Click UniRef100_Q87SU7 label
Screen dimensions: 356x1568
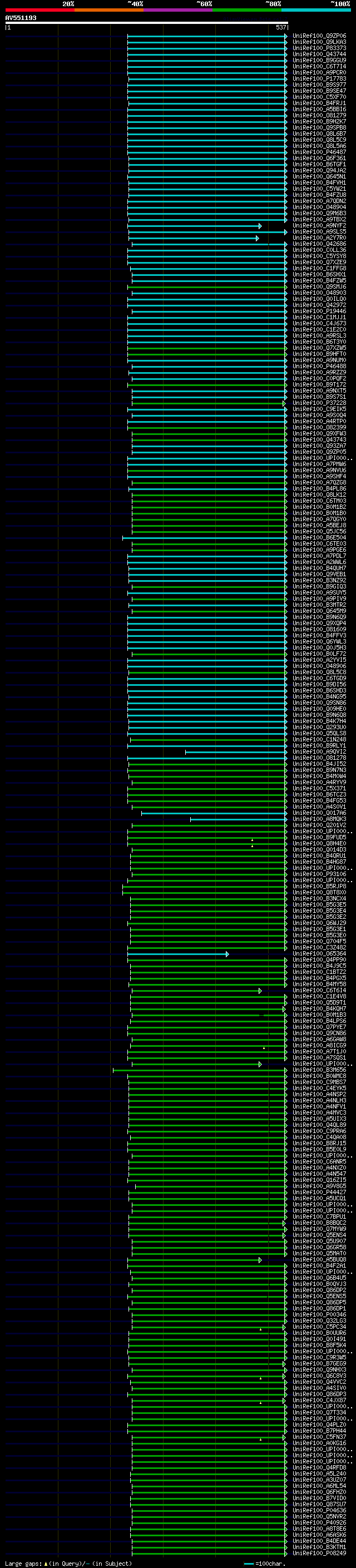coord(319,1504)
